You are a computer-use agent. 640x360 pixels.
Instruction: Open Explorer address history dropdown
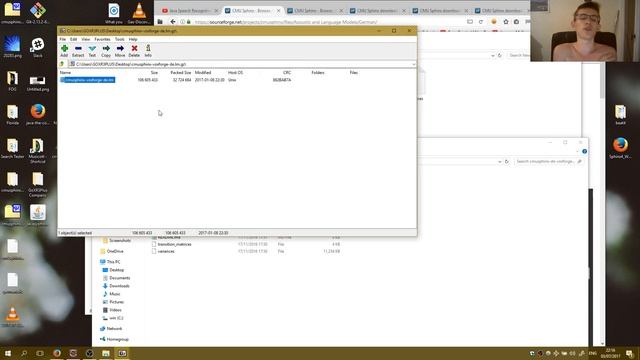pyautogui.click(x=500, y=162)
